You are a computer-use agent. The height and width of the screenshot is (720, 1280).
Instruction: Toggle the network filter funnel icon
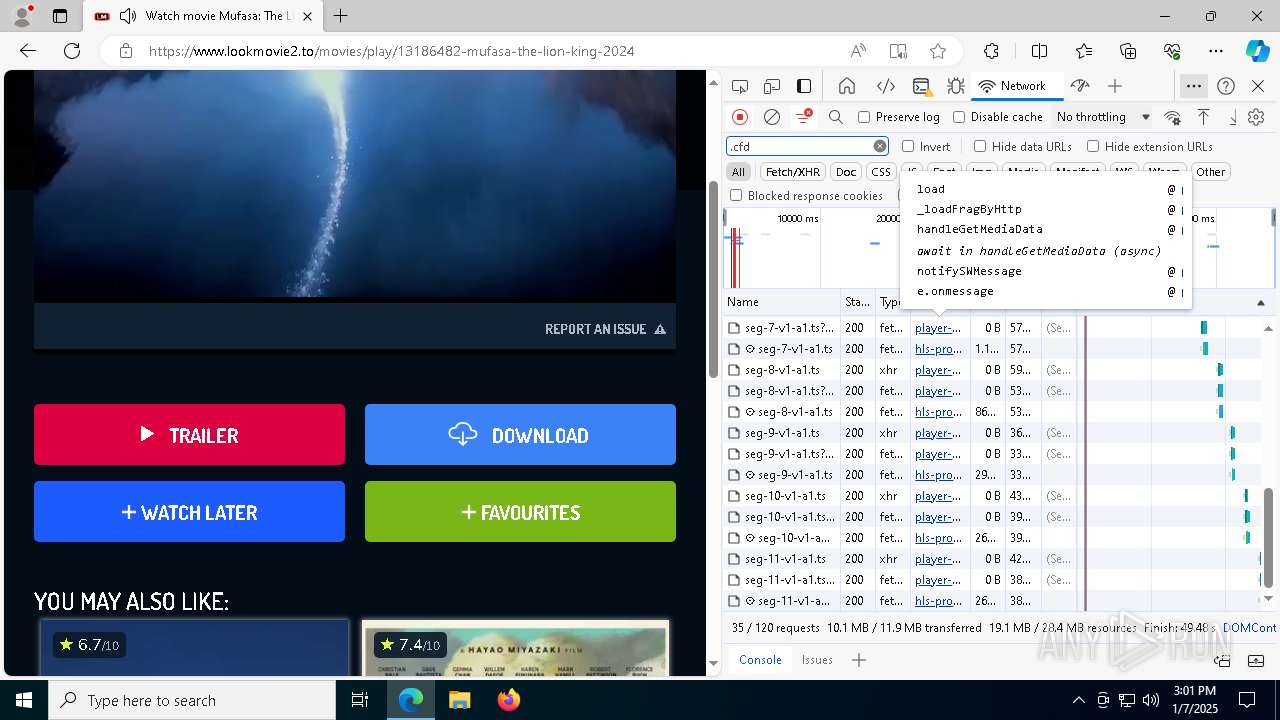pyautogui.click(x=803, y=117)
